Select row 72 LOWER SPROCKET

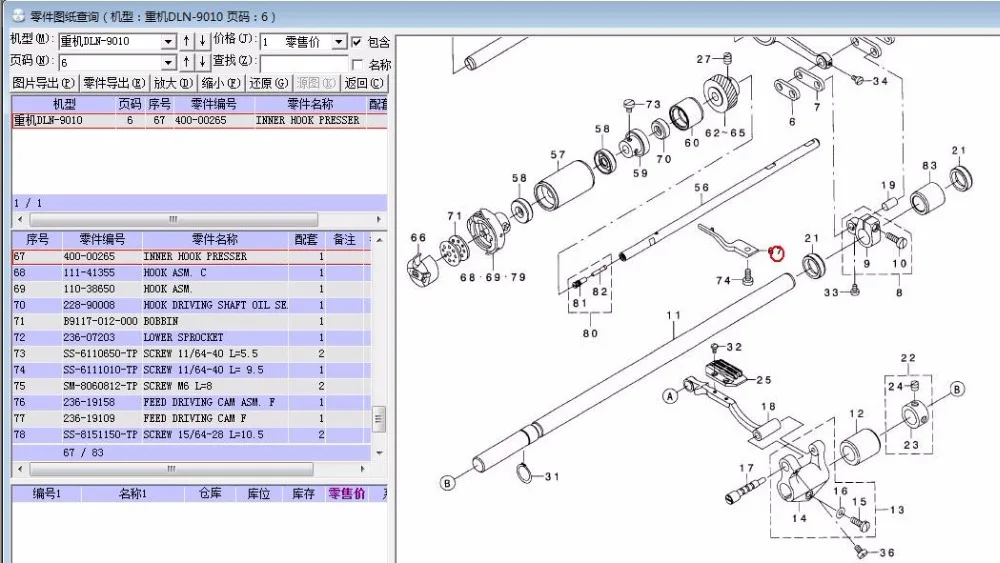pyautogui.click(x=191, y=337)
